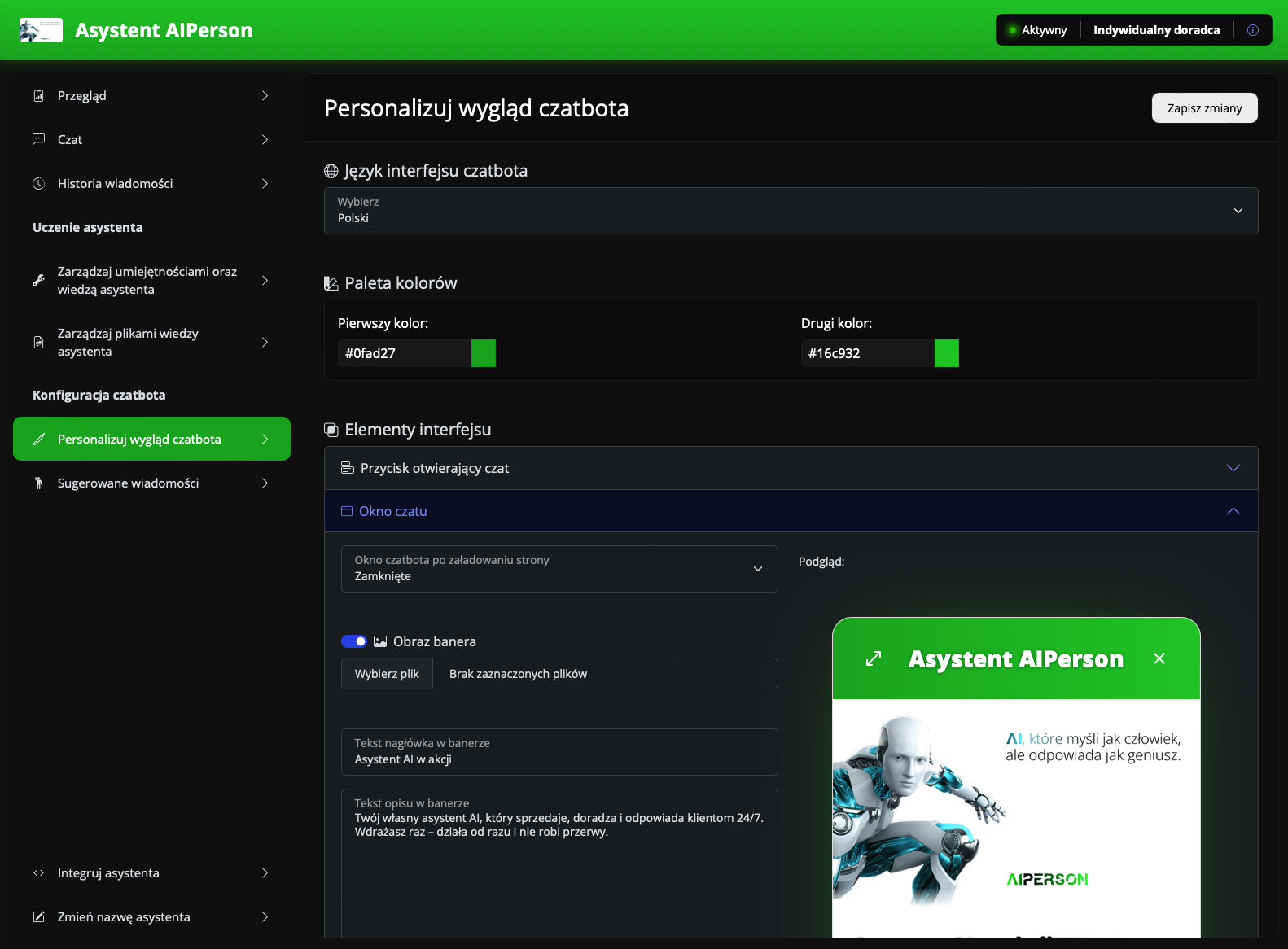Click the Wybierz plik button
The height and width of the screenshot is (949, 1288).
387,674
